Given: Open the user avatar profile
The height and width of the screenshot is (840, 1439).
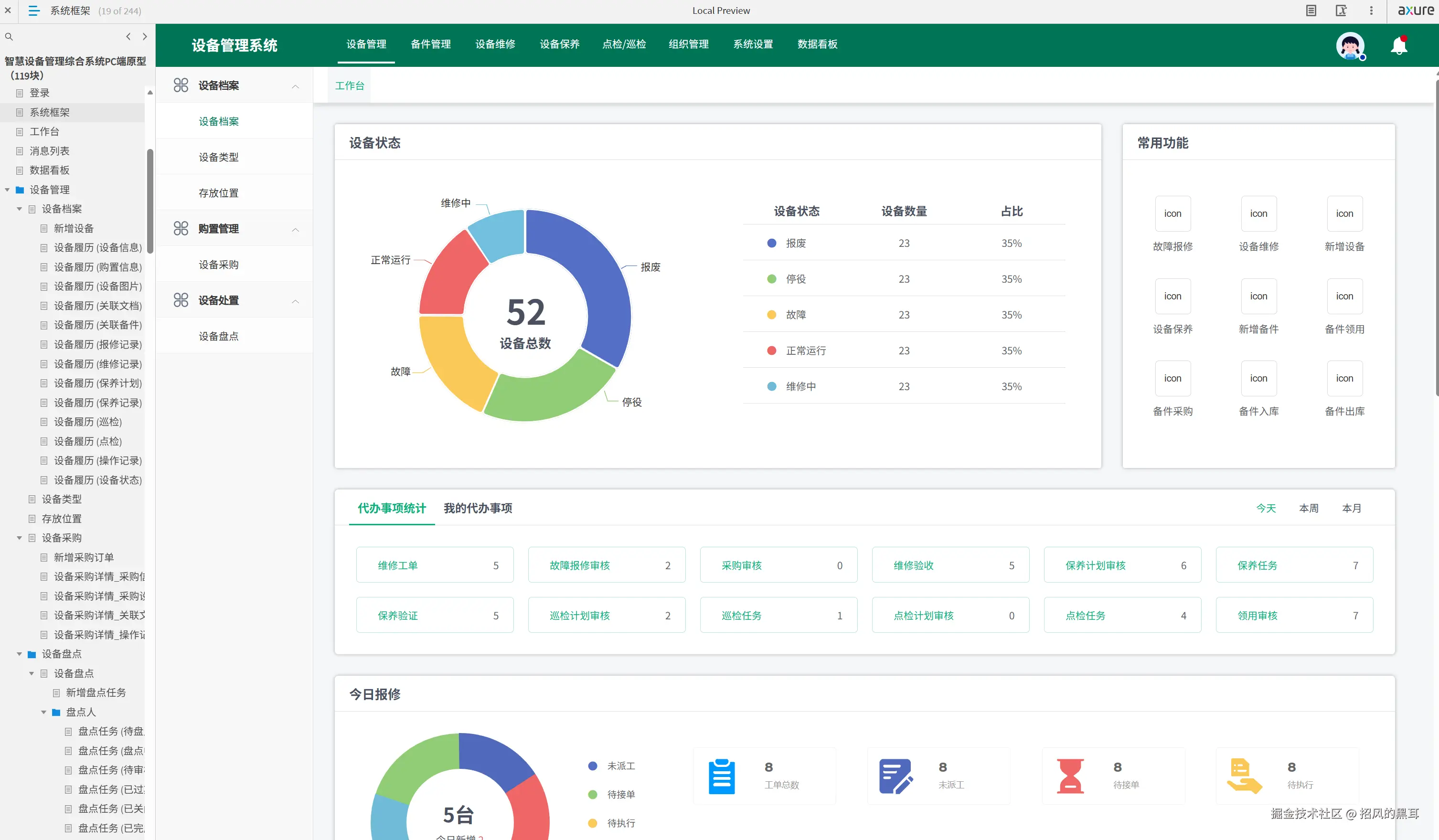Looking at the screenshot, I should pos(1350,46).
